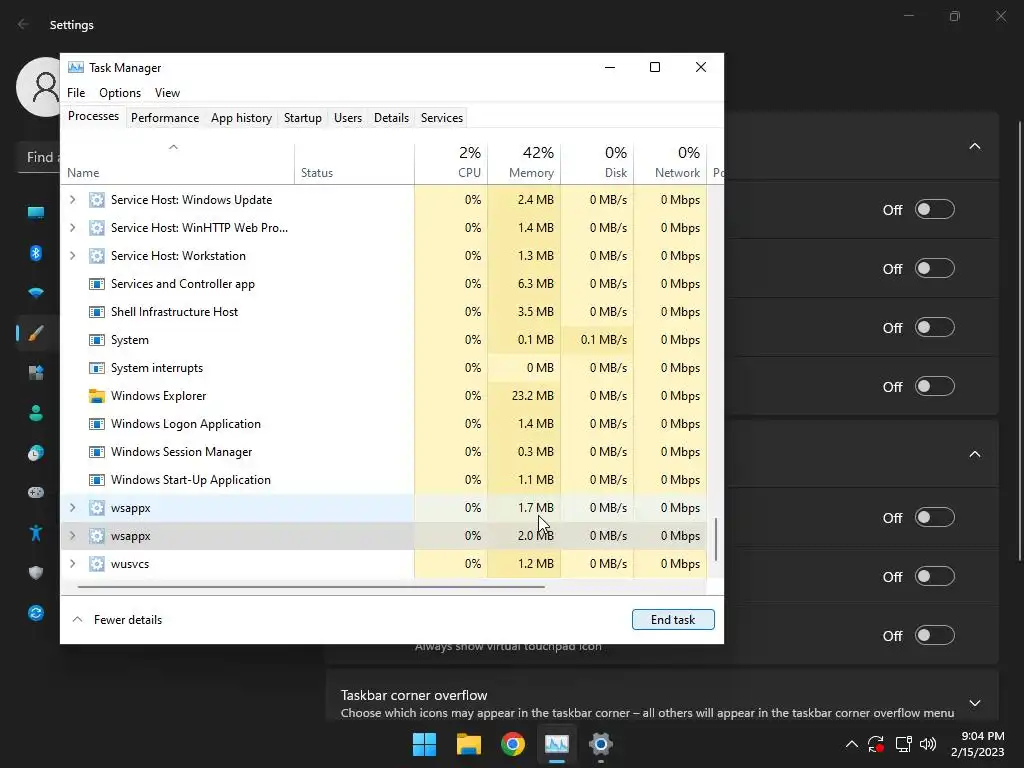Open the File menu in Task Manager
The width and height of the screenshot is (1024, 768).
(x=76, y=93)
